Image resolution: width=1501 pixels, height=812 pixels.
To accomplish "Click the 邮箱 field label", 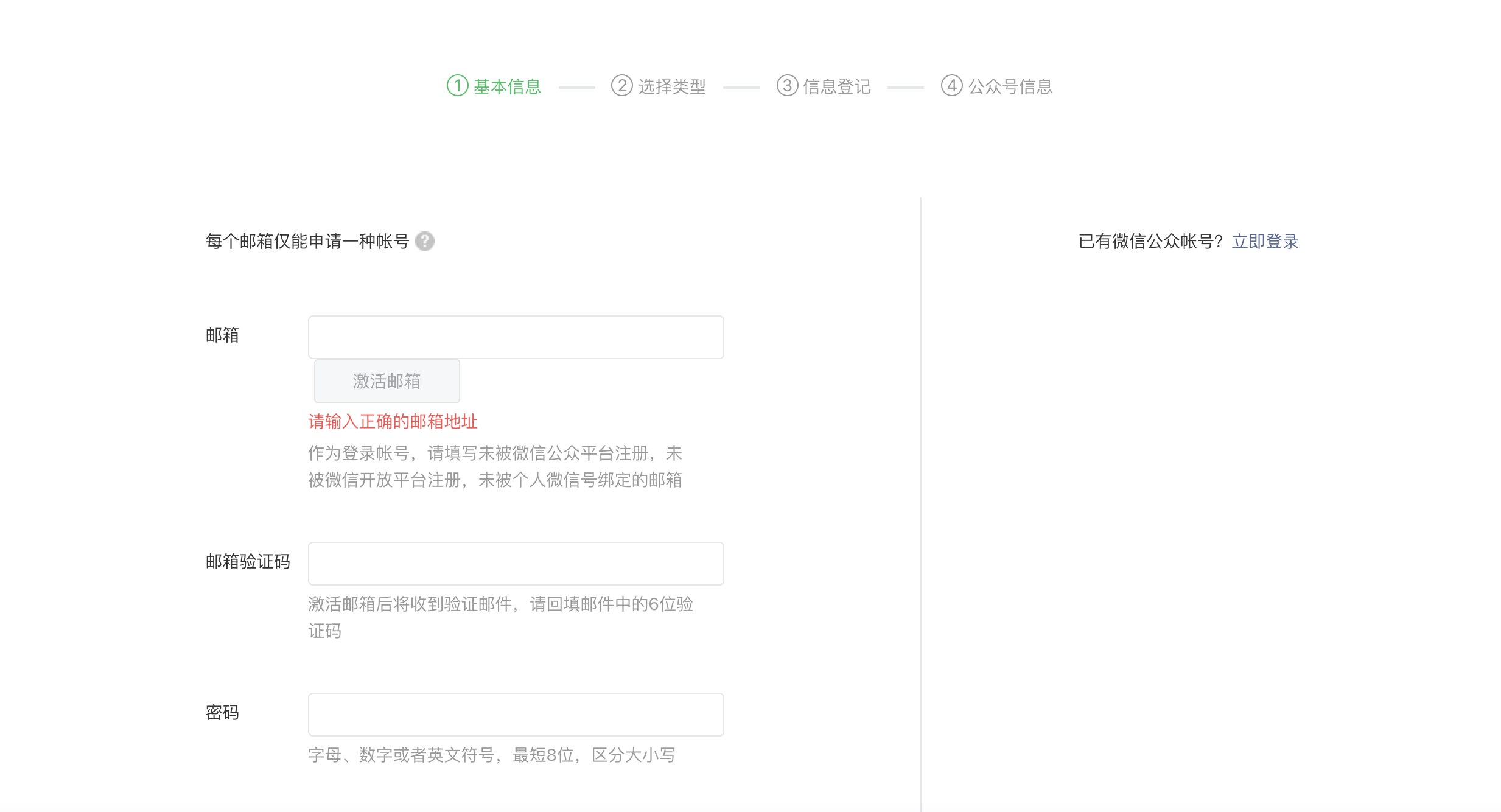I will tap(222, 335).
